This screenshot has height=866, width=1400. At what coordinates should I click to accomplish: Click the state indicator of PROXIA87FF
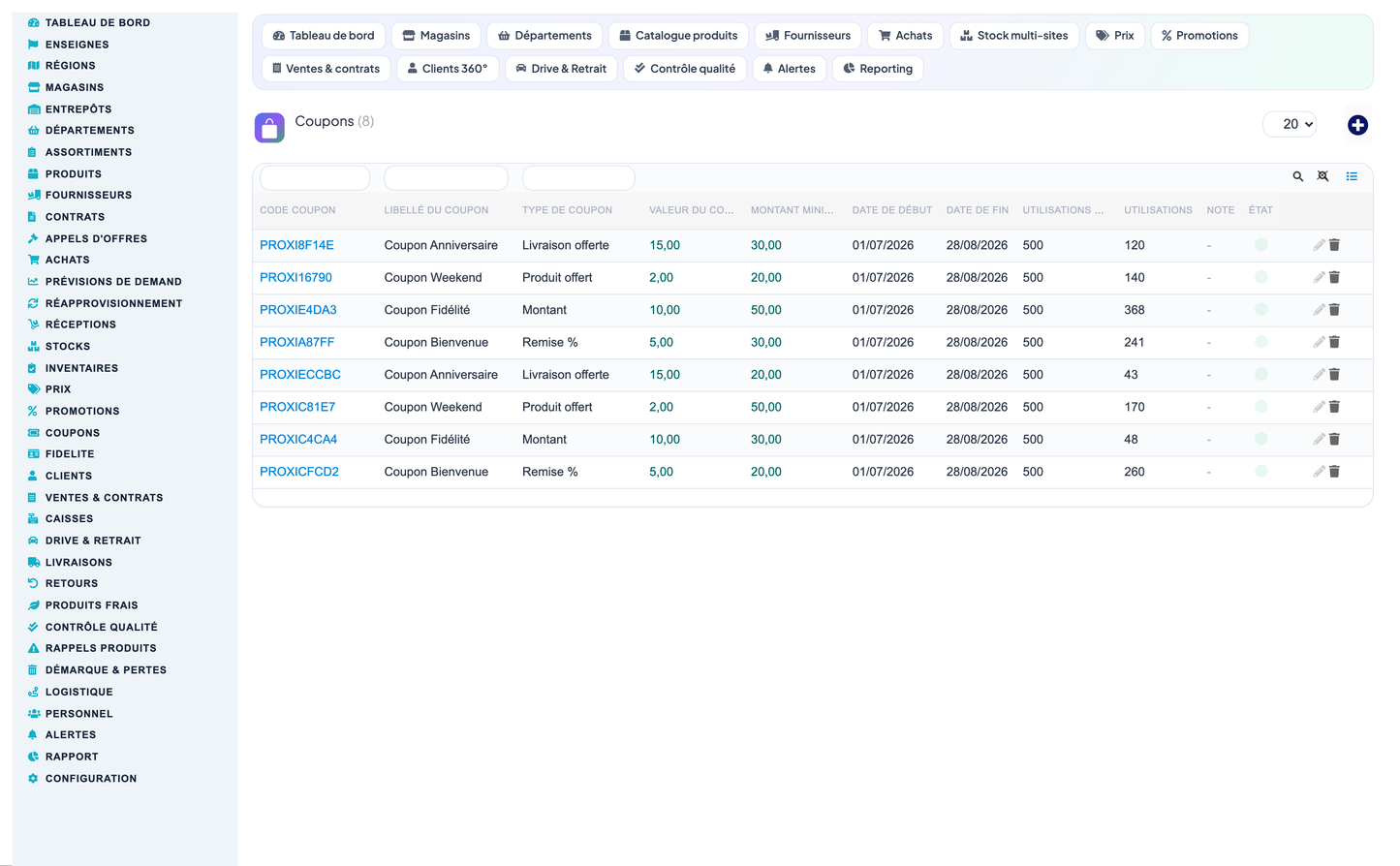pos(1260,342)
